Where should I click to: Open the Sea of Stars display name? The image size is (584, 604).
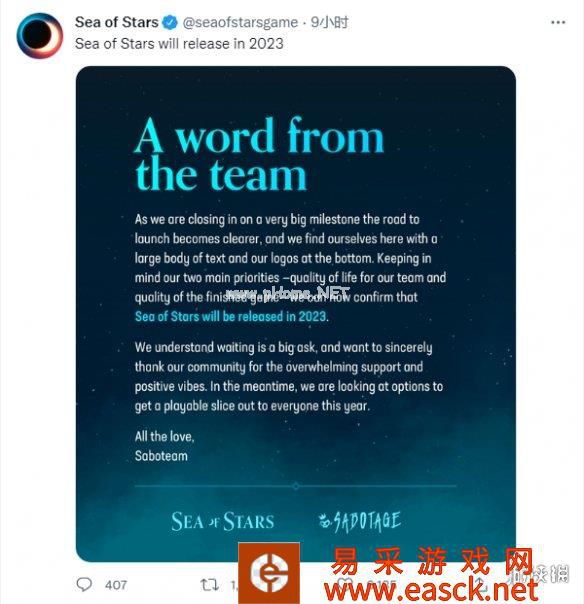pyautogui.click(x=117, y=22)
